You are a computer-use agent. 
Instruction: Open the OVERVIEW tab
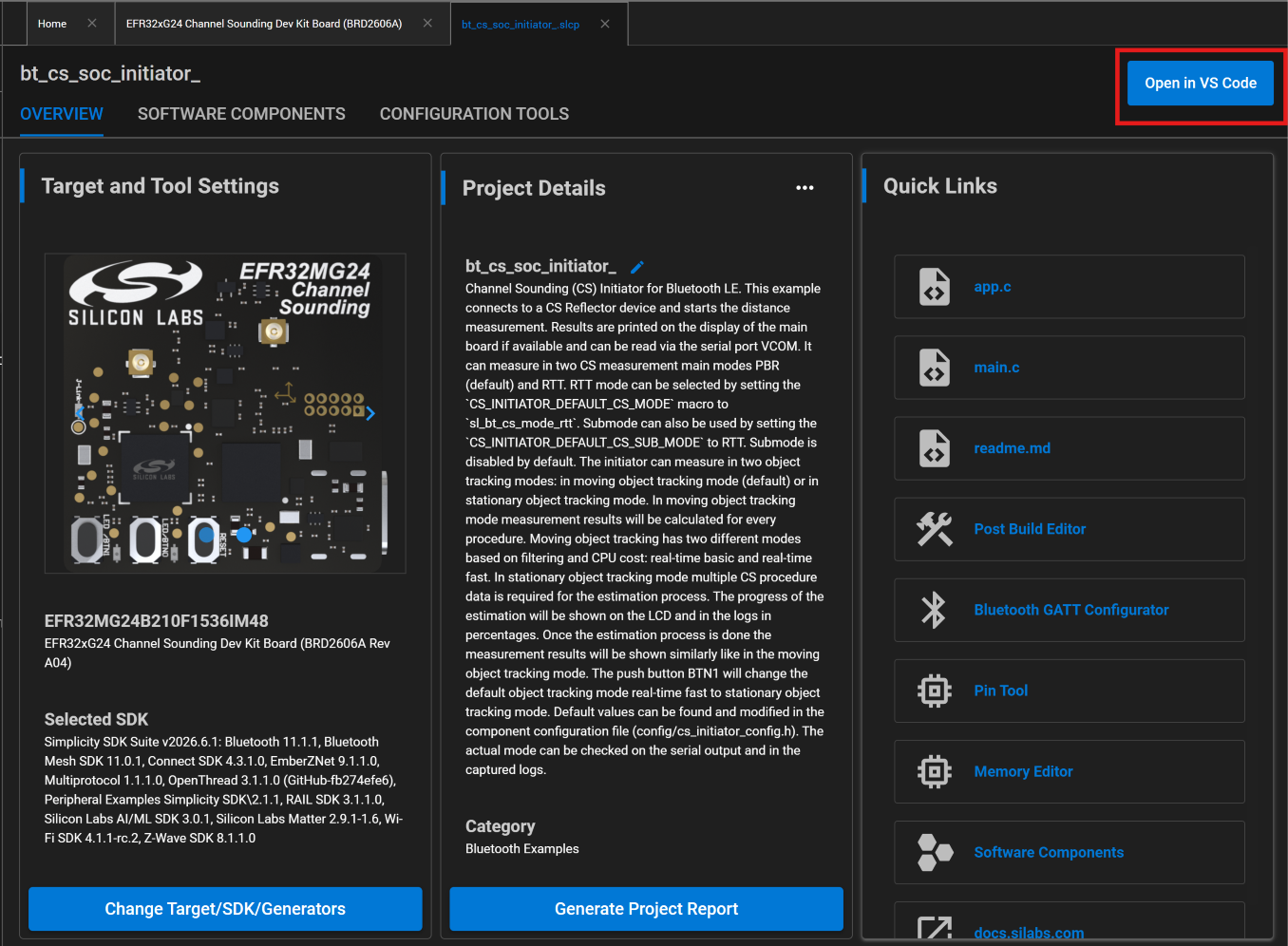(62, 114)
